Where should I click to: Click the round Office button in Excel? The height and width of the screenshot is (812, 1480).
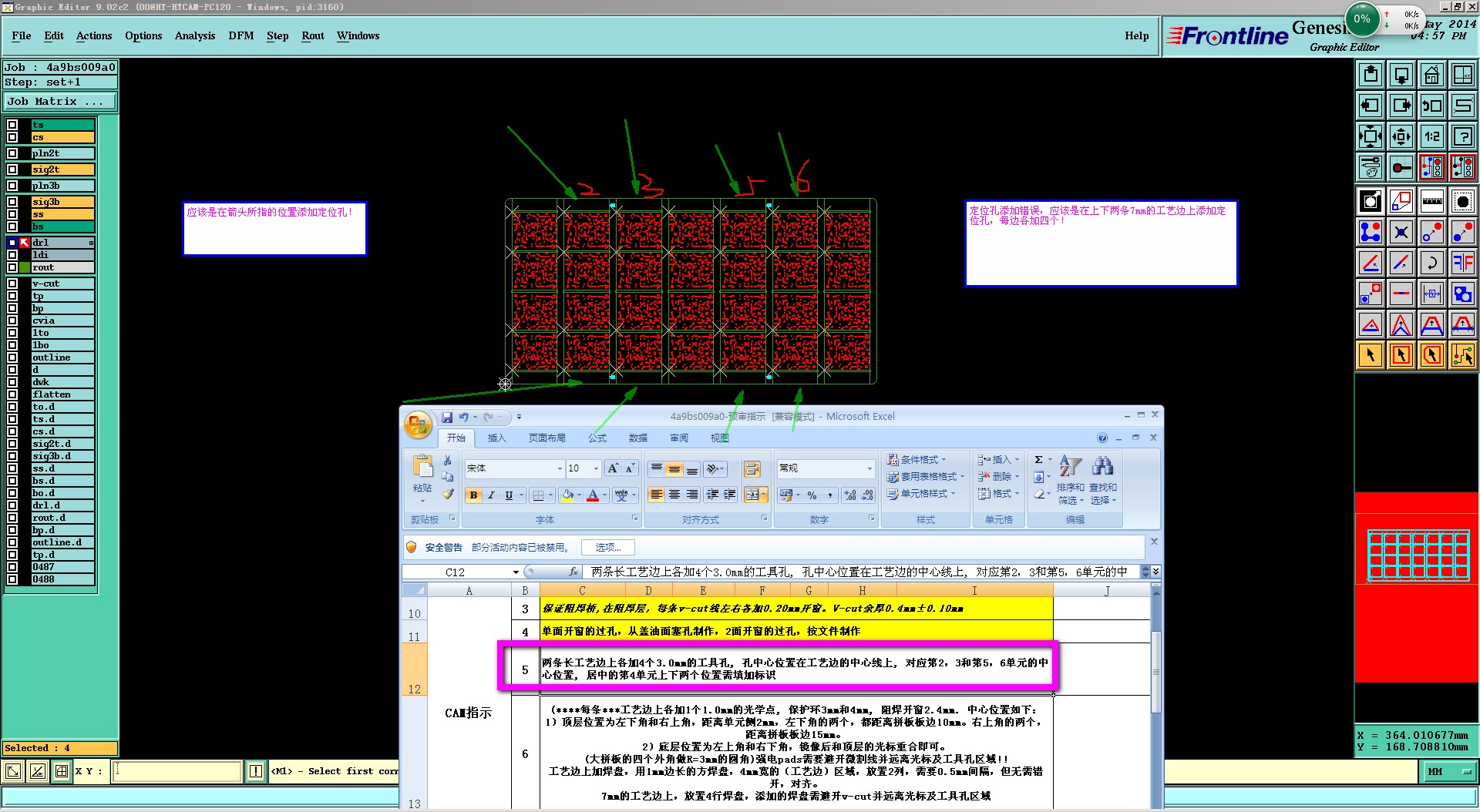[418, 424]
